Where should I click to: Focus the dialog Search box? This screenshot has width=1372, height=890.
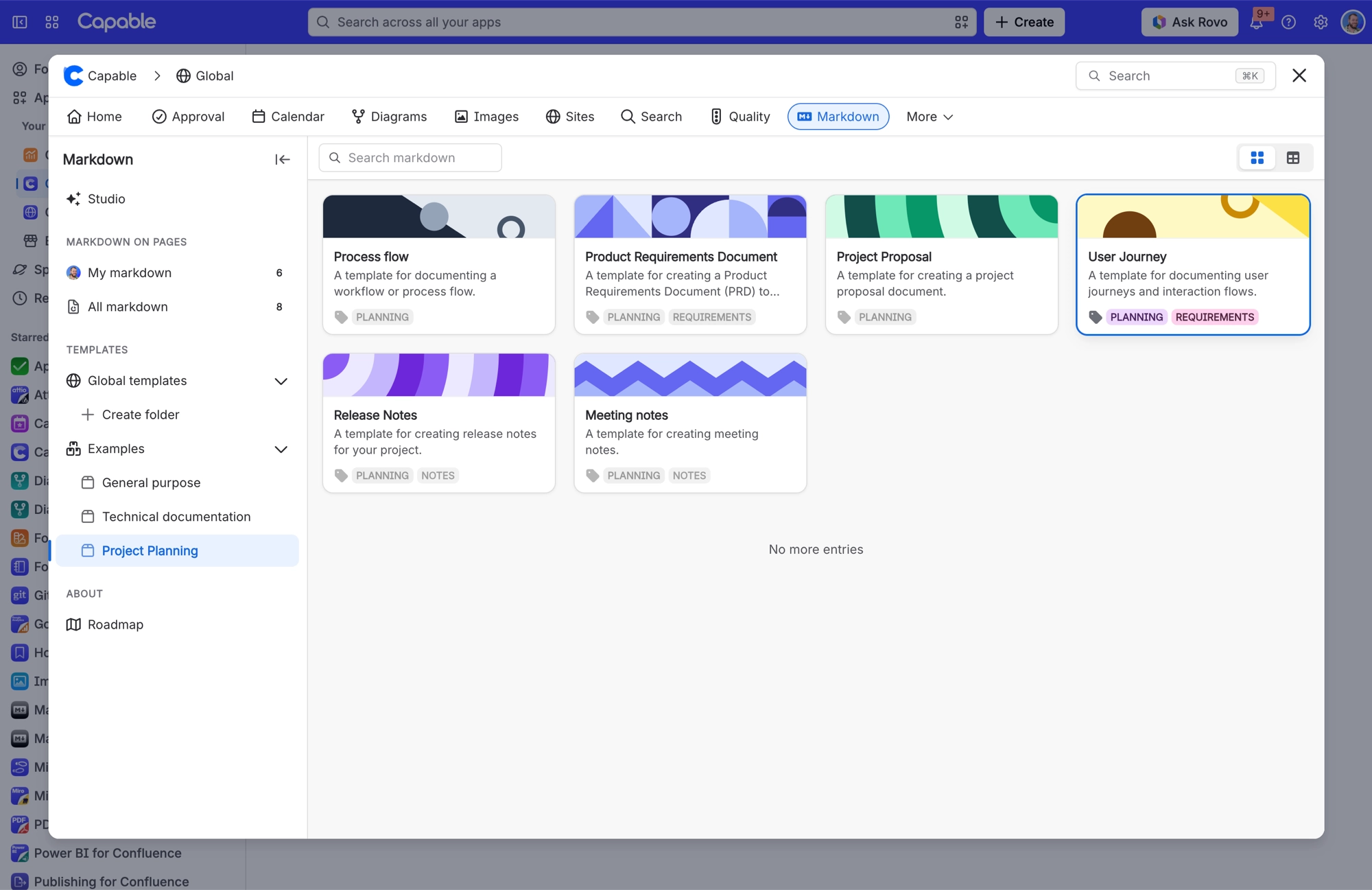pos(1175,75)
